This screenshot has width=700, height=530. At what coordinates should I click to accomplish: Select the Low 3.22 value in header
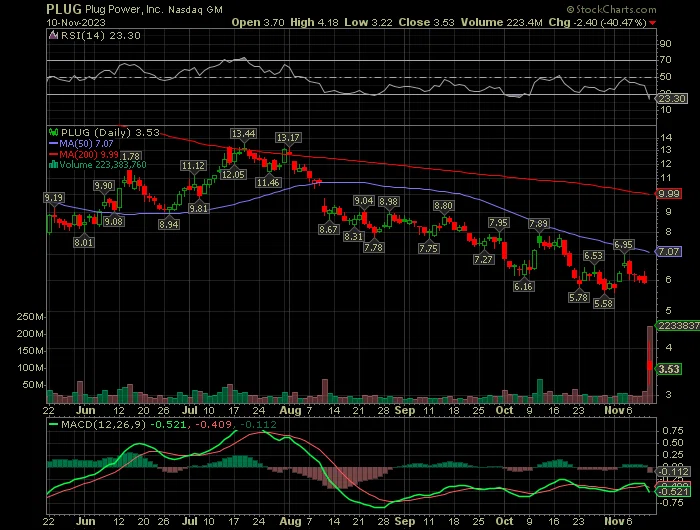[368, 22]
